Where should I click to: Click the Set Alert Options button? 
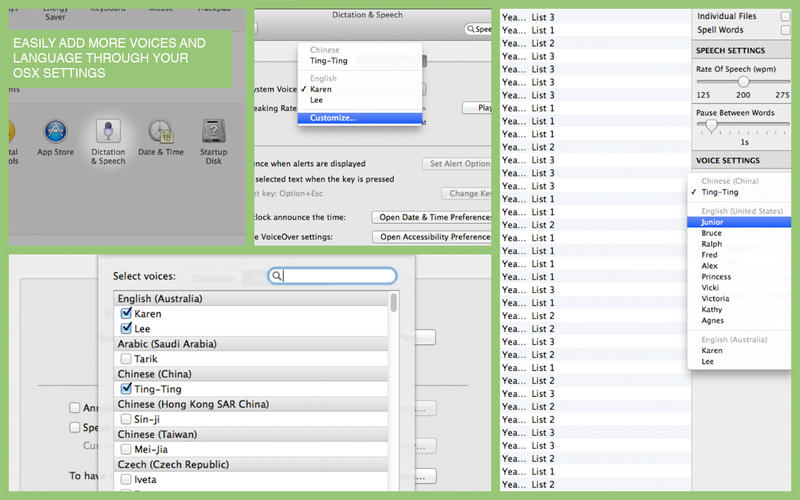pyautogui.click(x=457, y=164)
